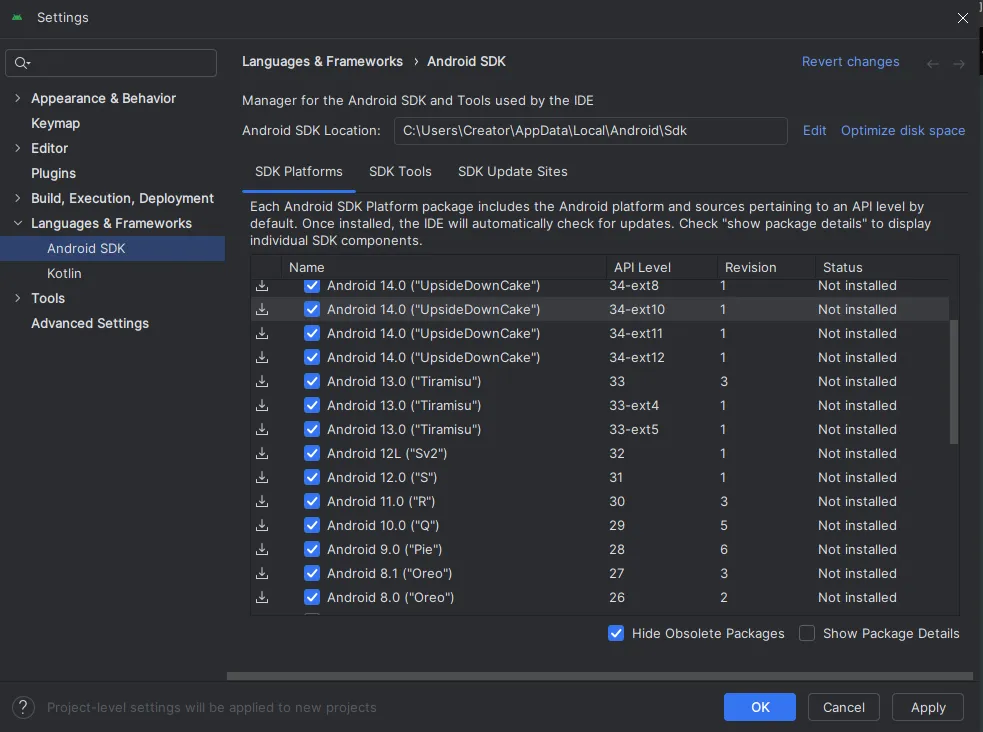Screen dimensions: 983x732
Task: Uncheck Android 11.0 R checkbox
Action: click(x=312, y=501)
